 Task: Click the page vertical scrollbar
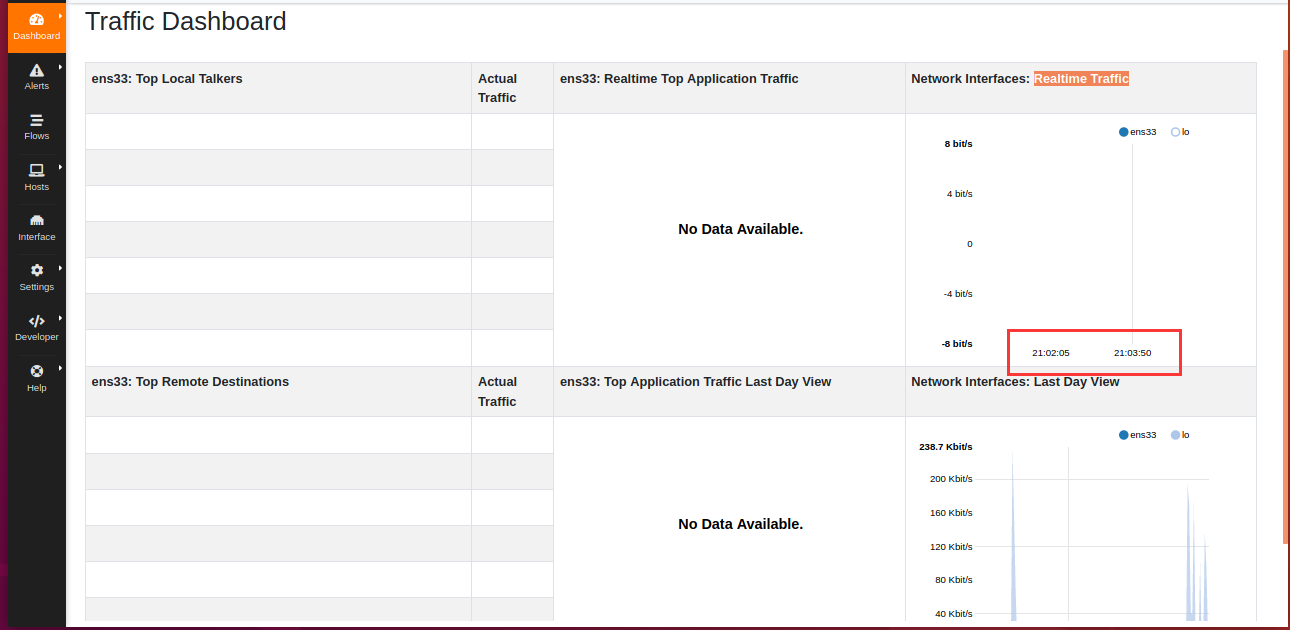1286,296
